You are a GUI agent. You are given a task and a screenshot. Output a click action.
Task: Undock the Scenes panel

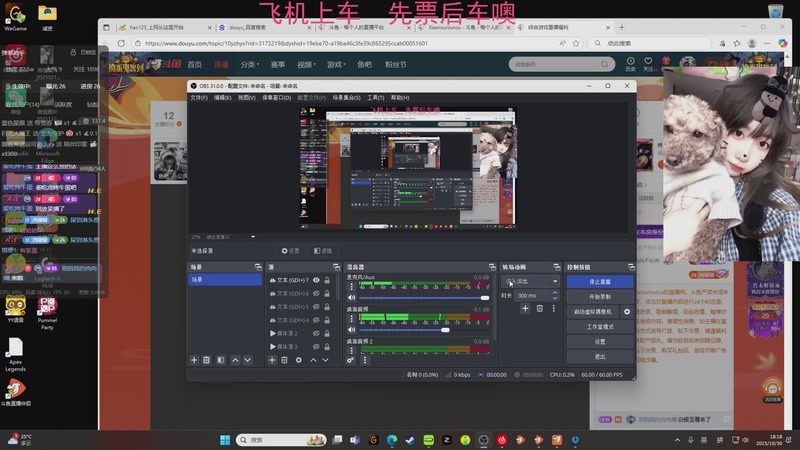point(258,267)
